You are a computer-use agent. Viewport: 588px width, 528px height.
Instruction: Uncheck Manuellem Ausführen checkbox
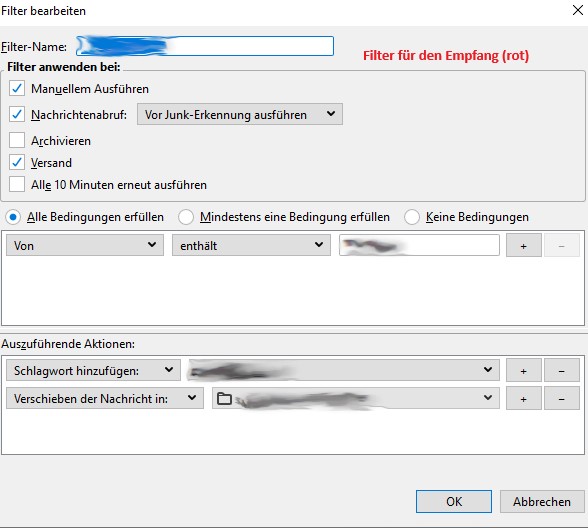(17, 88)
